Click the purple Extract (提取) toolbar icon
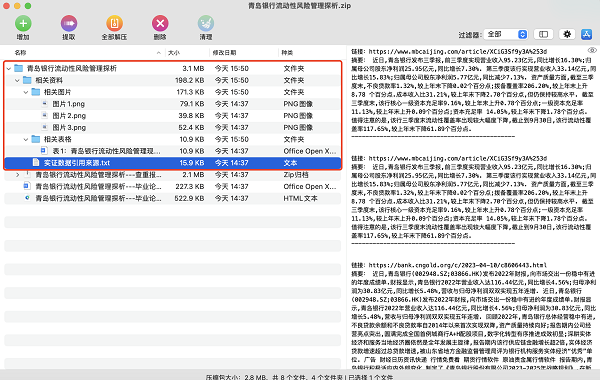The image size is (600, 380). click(x=69, y=24)
